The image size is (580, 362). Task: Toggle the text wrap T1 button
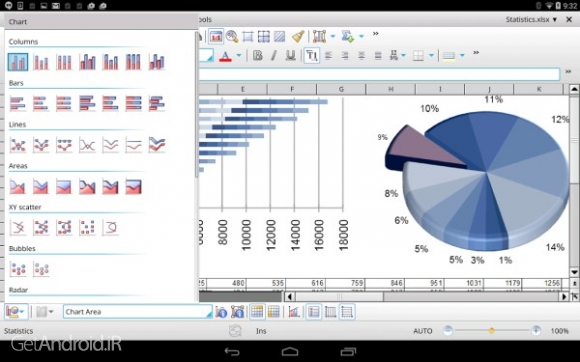(311, 56)
